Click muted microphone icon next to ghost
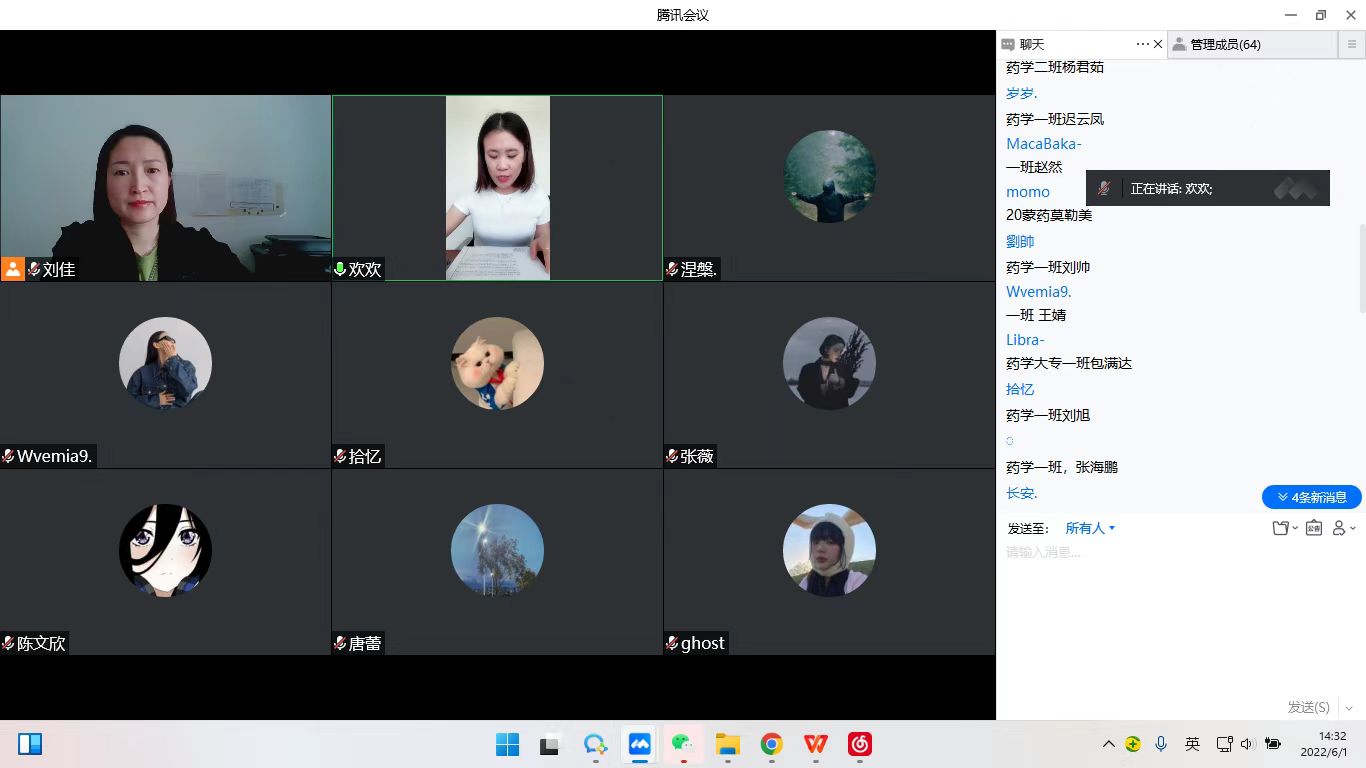 pyautogui.click(x=672, y=643)
